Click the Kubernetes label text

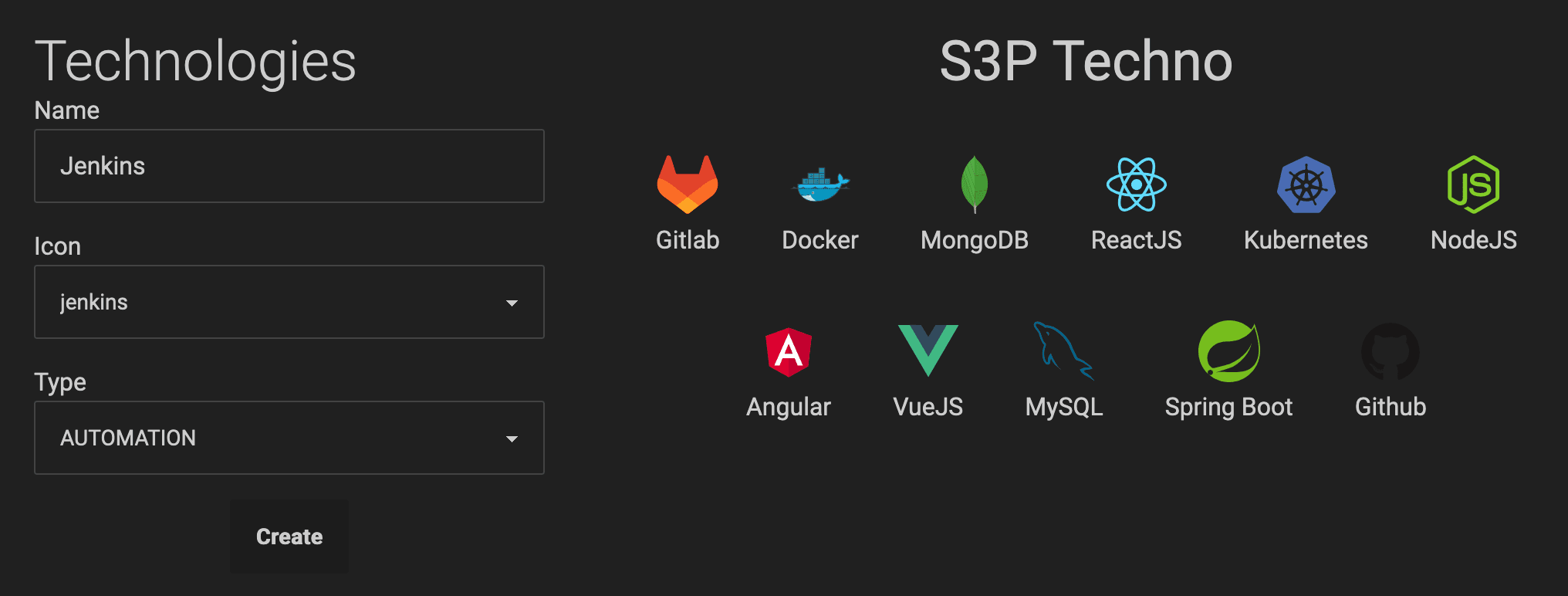tap(1306, 240)
